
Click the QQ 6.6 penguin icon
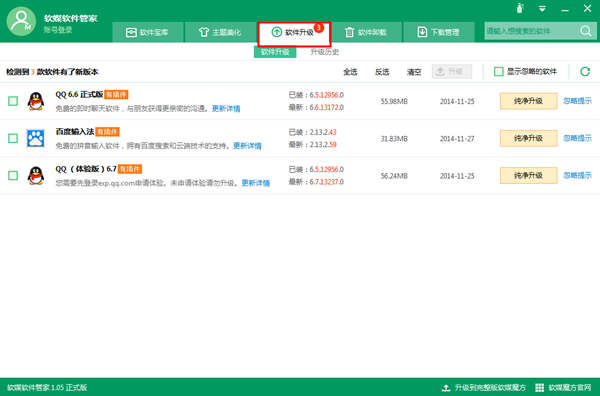pos(36,101)
